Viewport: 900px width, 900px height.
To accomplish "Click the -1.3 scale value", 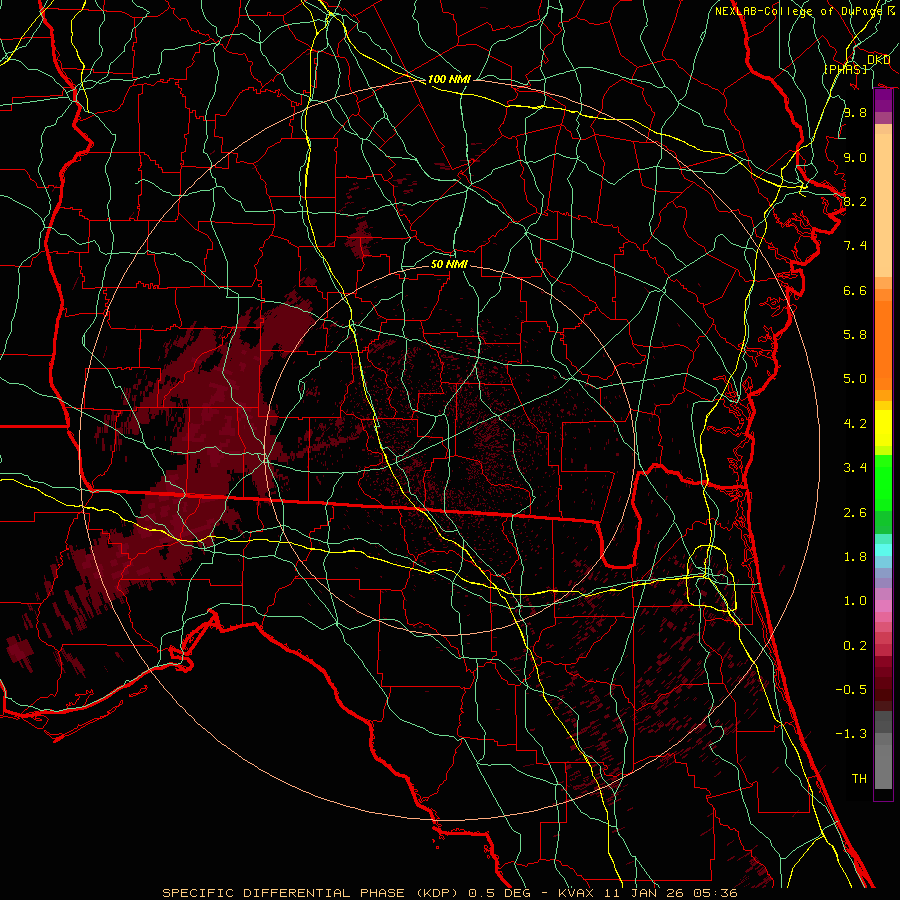I will pos(851,734).
